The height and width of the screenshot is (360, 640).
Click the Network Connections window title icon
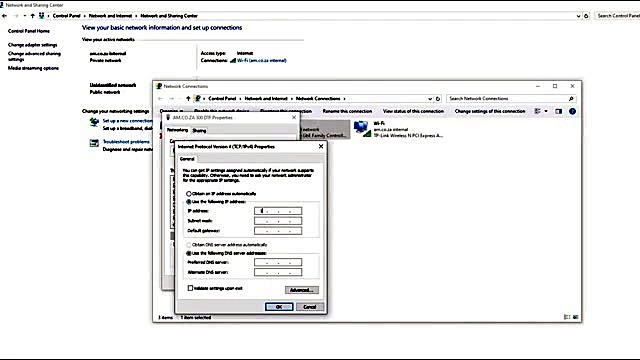[159, 86]
